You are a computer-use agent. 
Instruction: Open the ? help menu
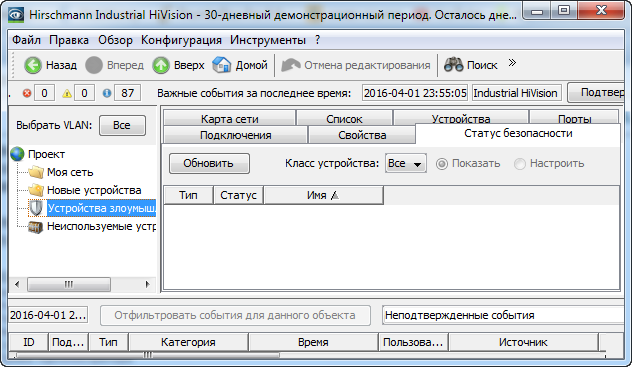(318, 40)
